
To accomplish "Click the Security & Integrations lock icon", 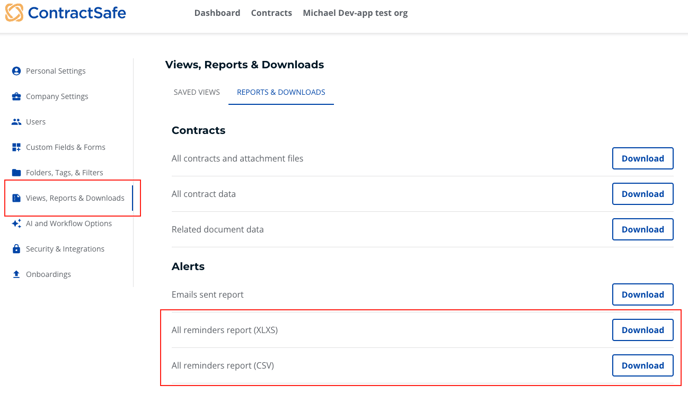I will [16, 249].
